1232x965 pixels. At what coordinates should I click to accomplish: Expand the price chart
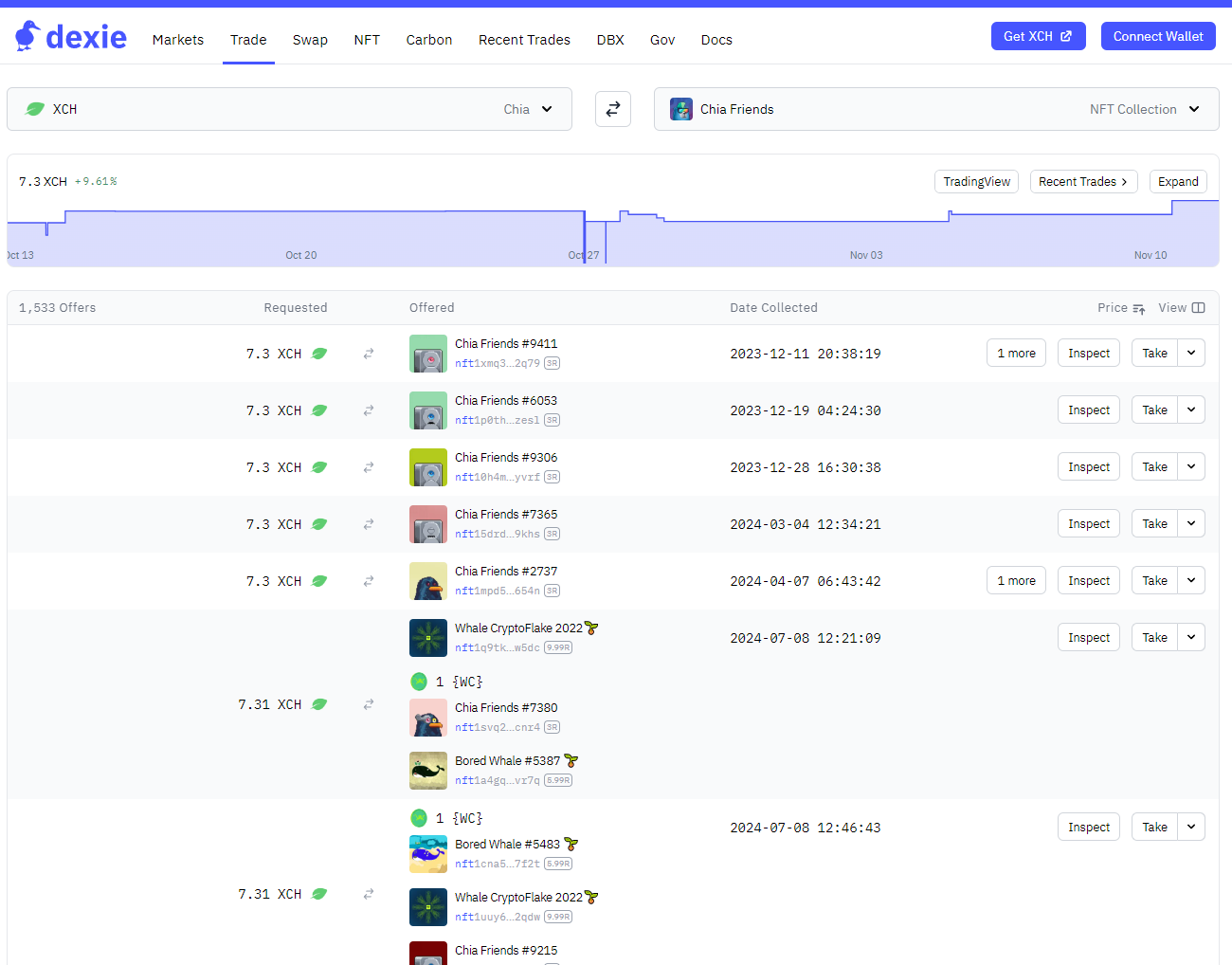pyautogui.click(x=1178, y=181)
